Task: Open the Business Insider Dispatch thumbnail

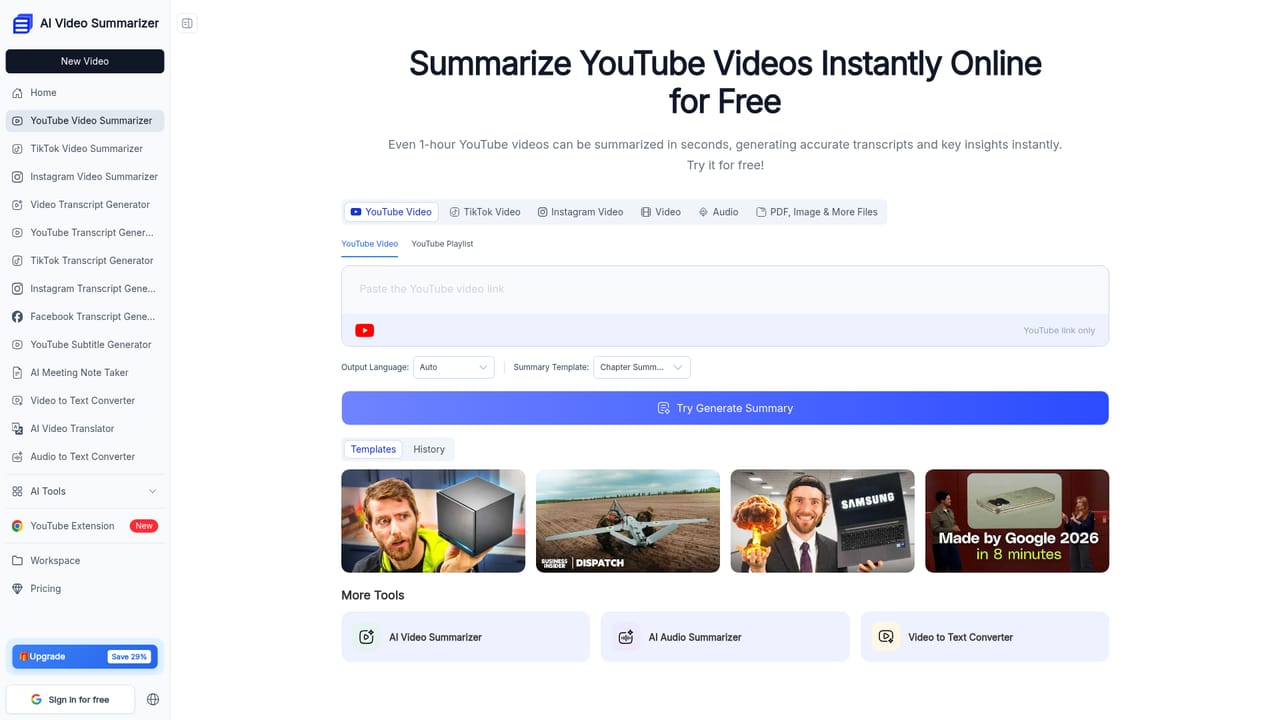Action: (628, 521)
